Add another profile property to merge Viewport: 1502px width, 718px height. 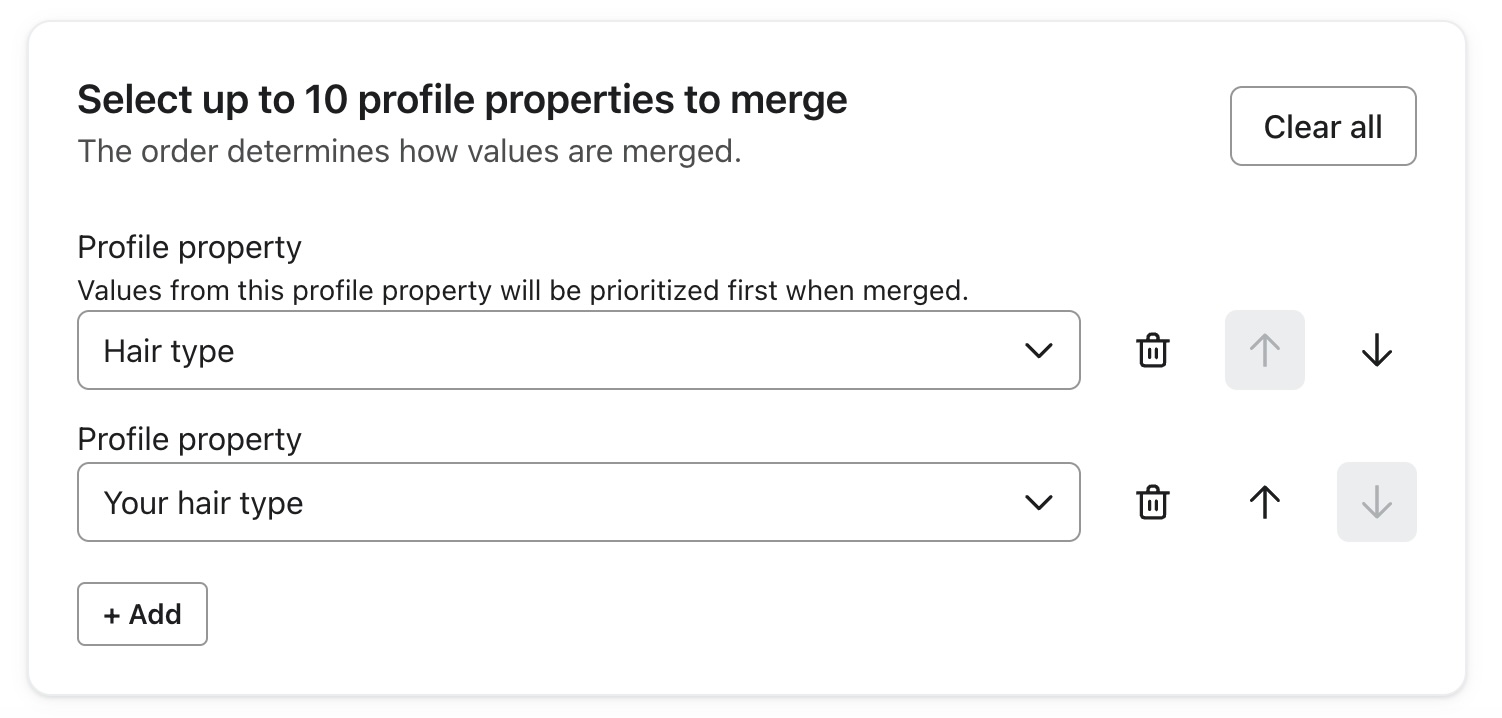coord(142,614)
